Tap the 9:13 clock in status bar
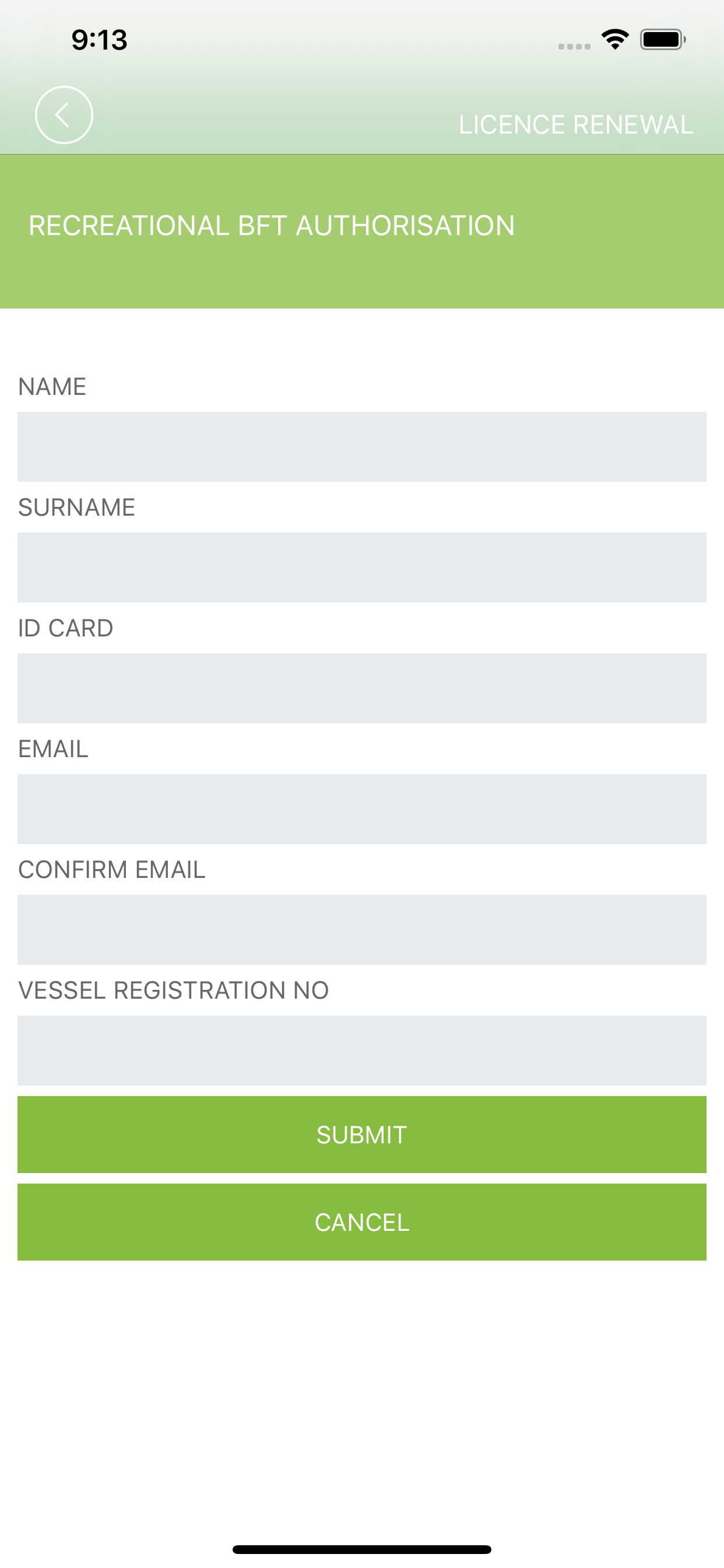724x1568 pixels. point(99,40)
